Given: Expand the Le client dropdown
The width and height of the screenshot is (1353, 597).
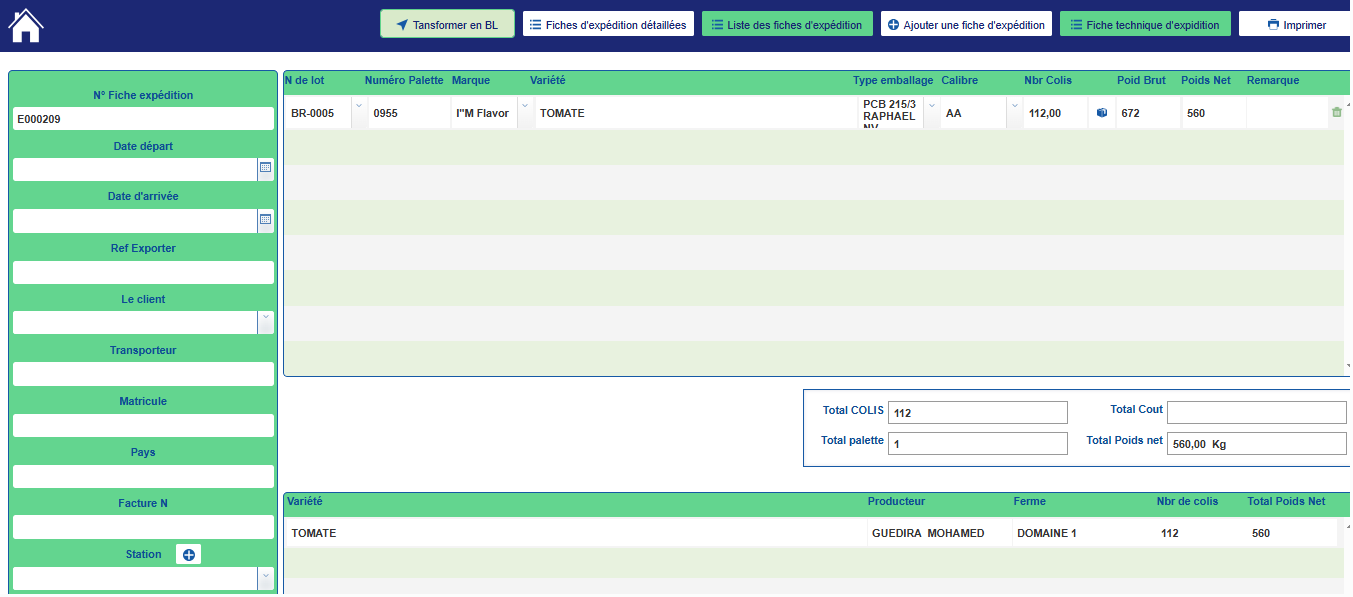Looking at the screenshot, I should click(265, 322).
